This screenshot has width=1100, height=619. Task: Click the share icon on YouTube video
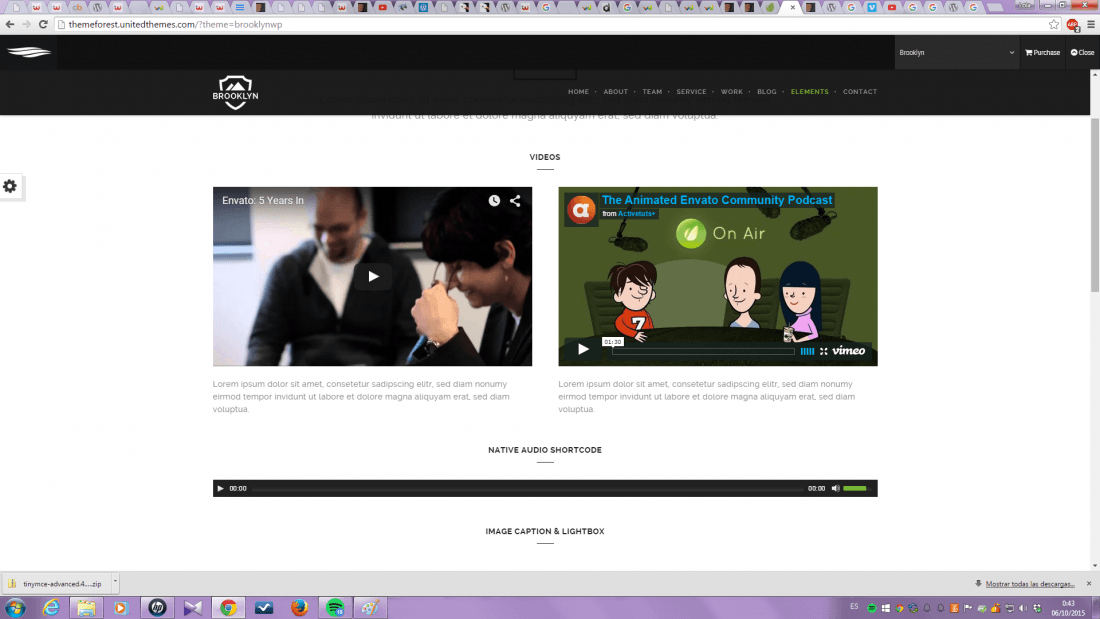[x=515, y=201]
